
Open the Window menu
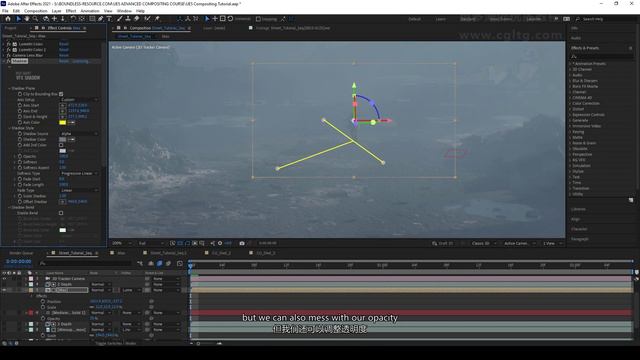click(124, 11)
